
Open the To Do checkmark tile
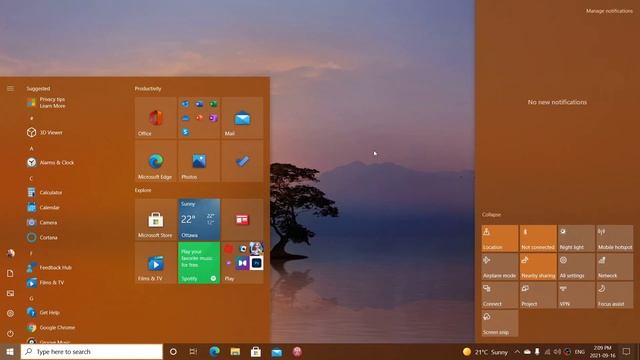(x=242, y=161)
